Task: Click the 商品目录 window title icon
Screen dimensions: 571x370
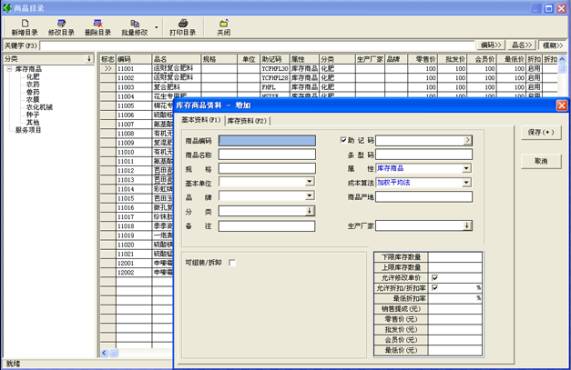Action: pos(7,8)
